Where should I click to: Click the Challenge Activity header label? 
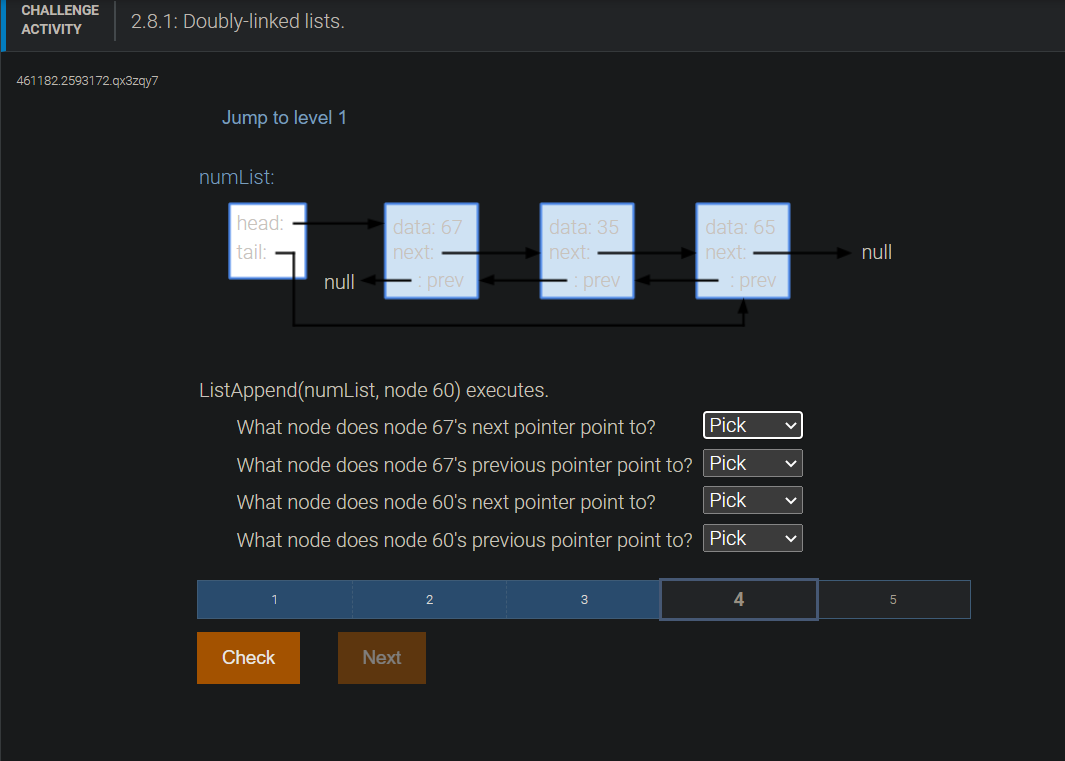(60, 17)
